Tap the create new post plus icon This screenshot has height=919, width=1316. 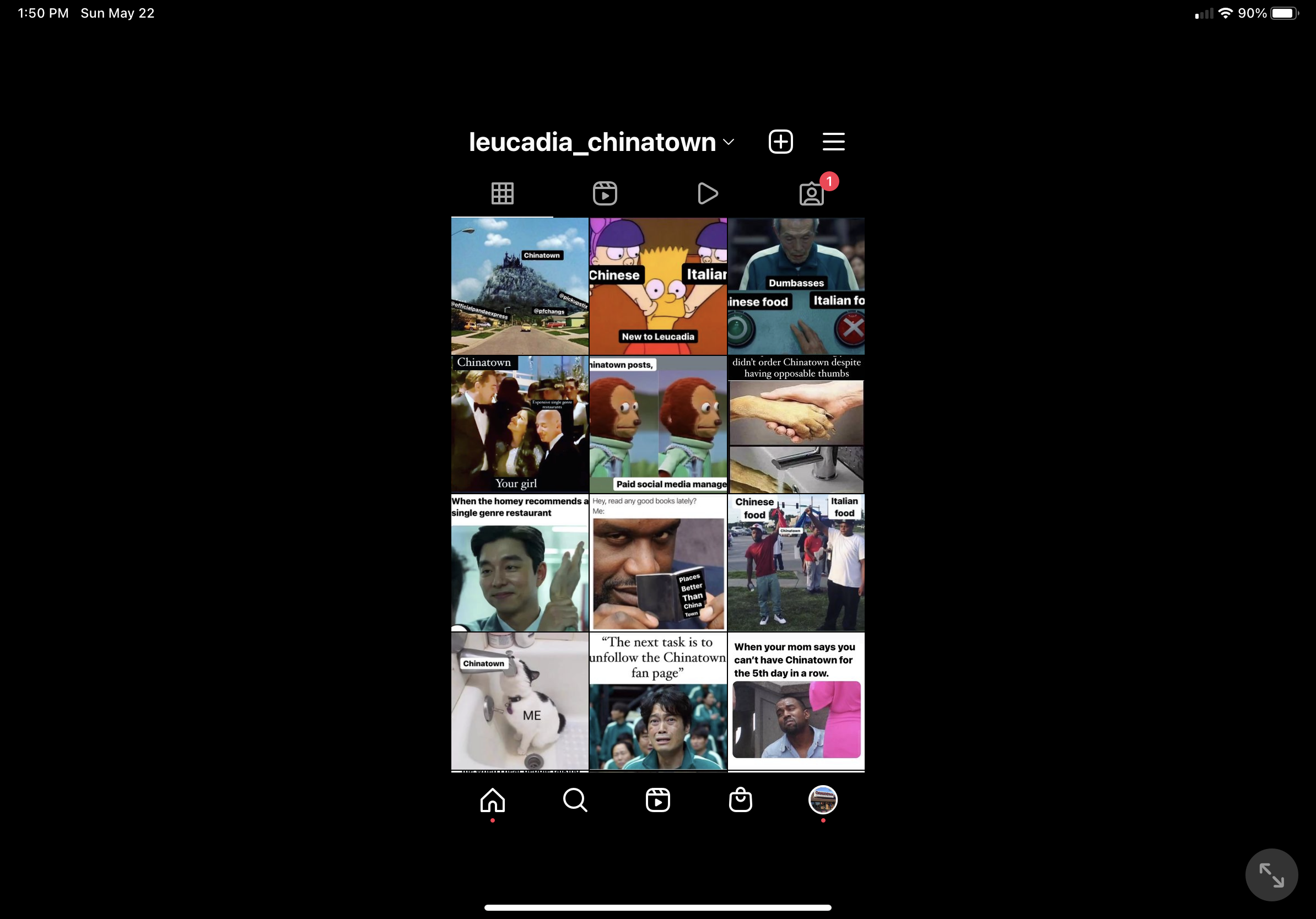pos(781,142)
